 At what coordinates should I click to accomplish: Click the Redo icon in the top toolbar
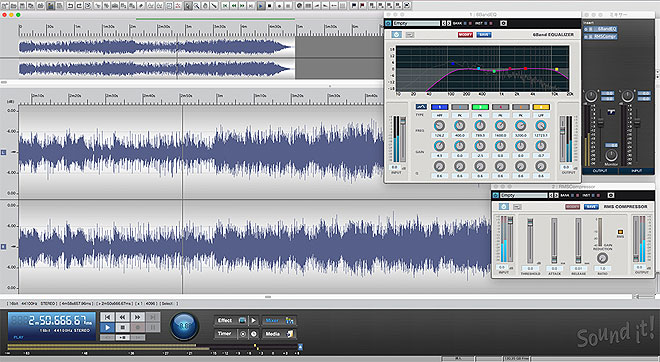pos(79,6)
